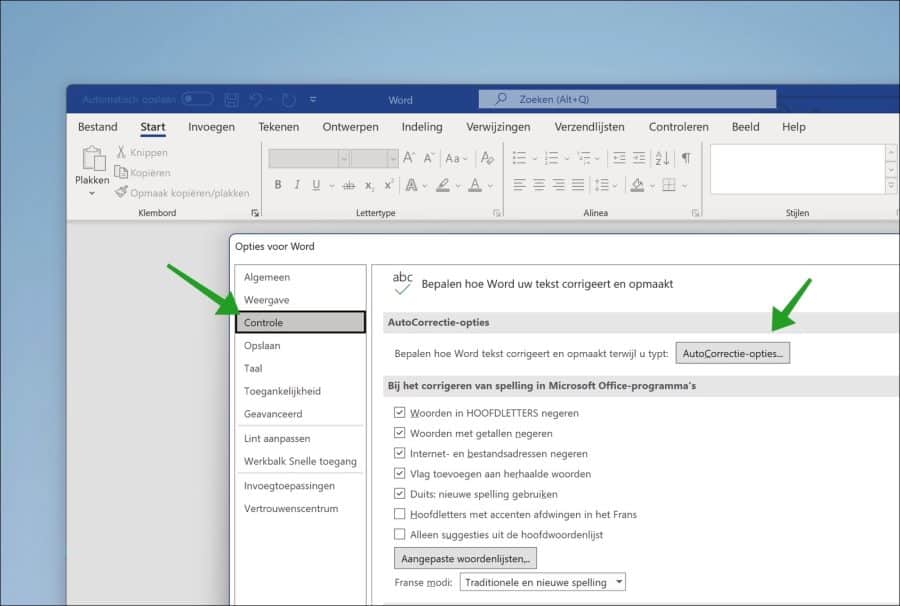
Task: Toggle the Automatisch opslaan switch
Action: 197,99
